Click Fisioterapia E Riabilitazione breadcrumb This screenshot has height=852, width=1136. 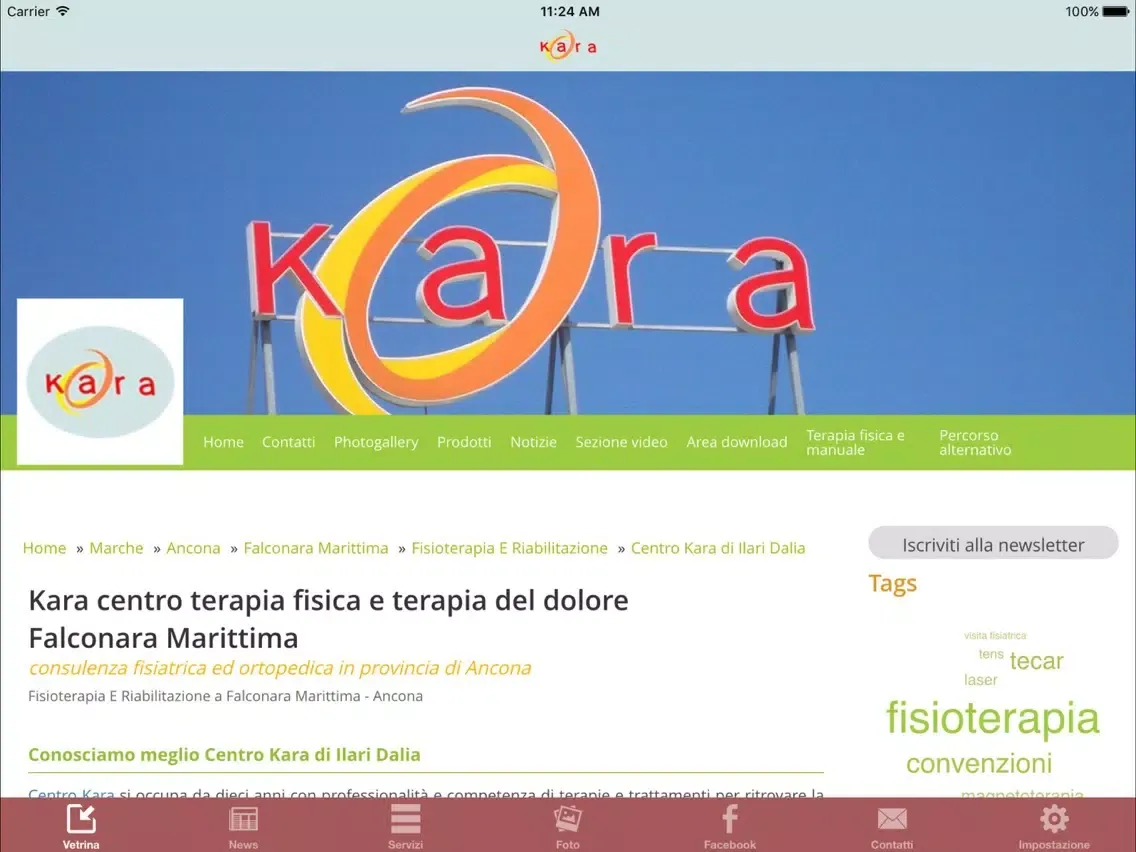pyautogui.click(x=509, y=548)
